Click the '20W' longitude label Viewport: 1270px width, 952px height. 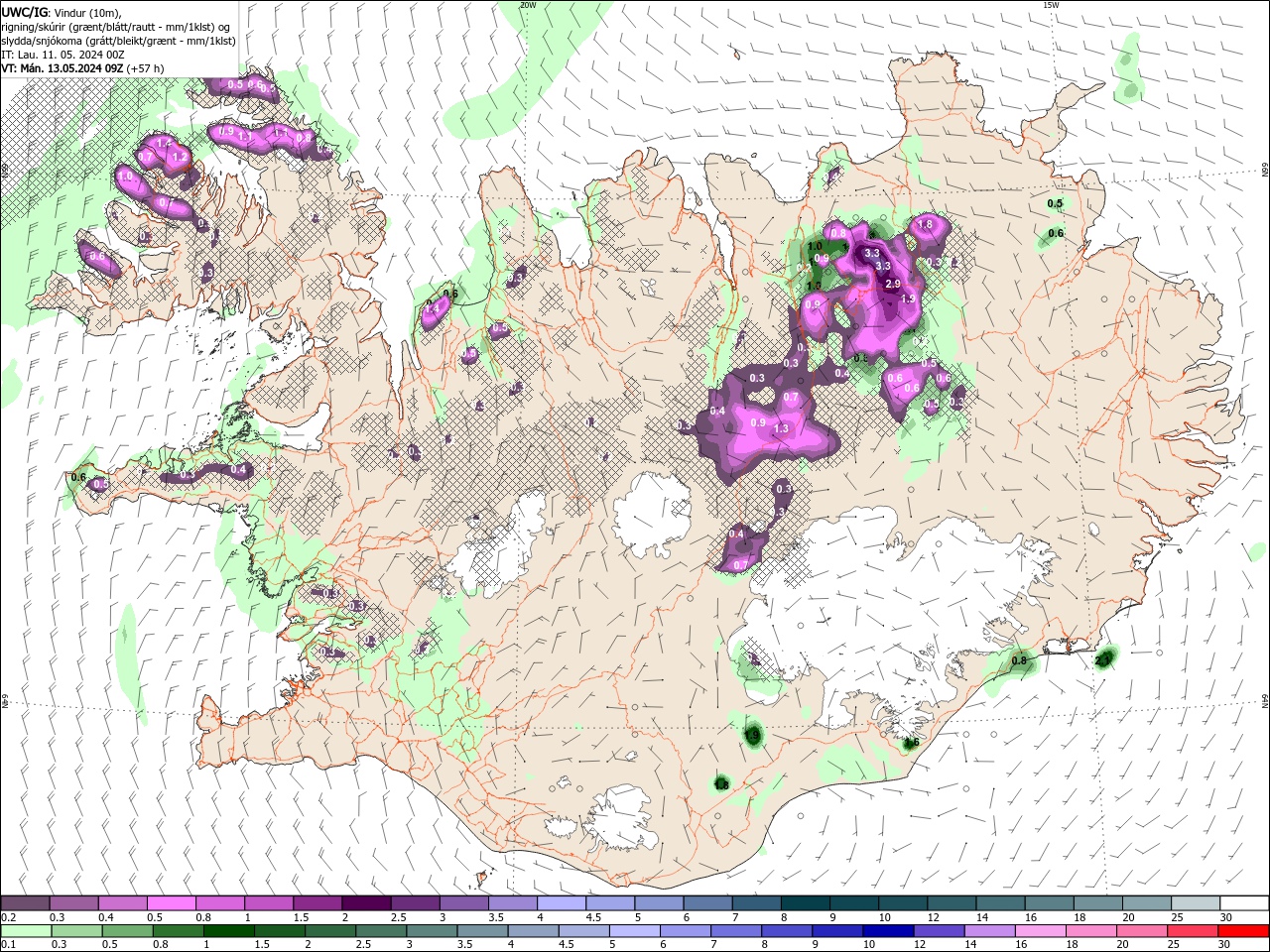[528, 5]
